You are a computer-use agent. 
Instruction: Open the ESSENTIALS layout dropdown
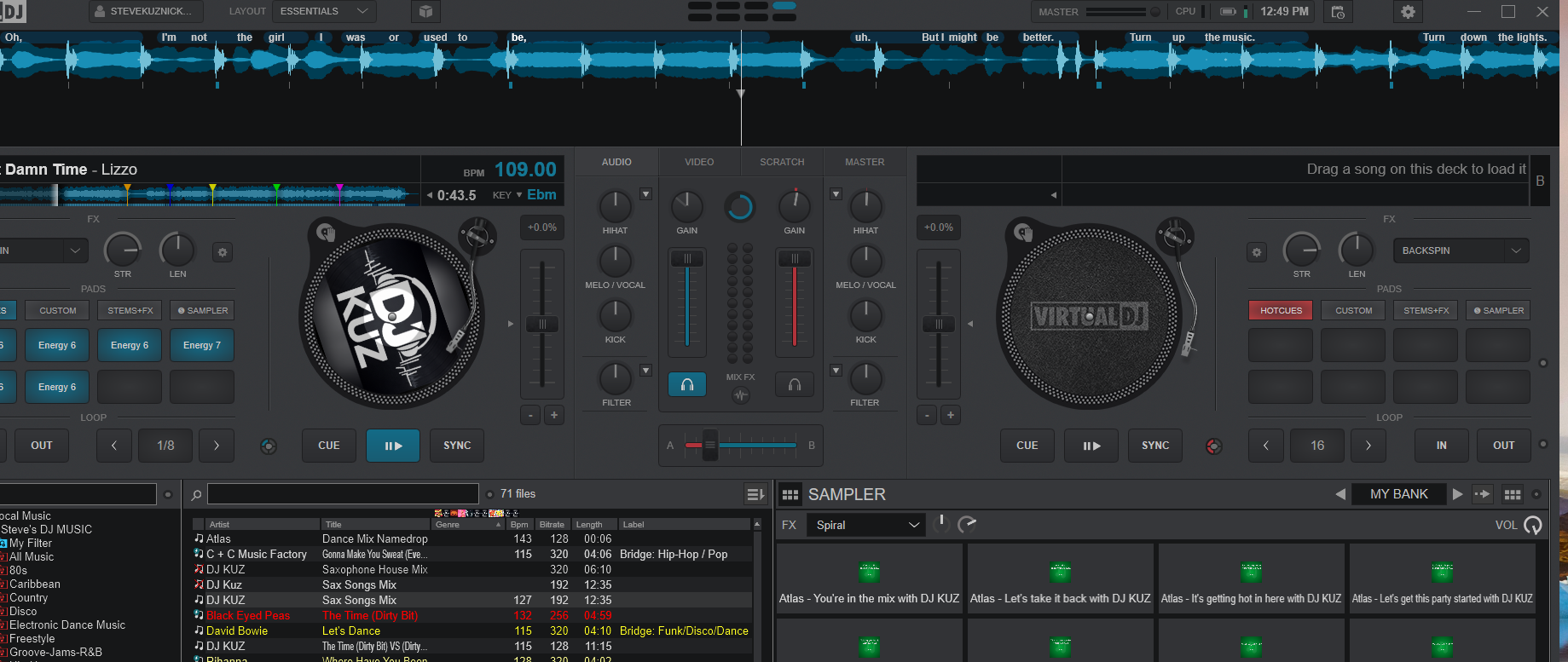pos(324,12)
